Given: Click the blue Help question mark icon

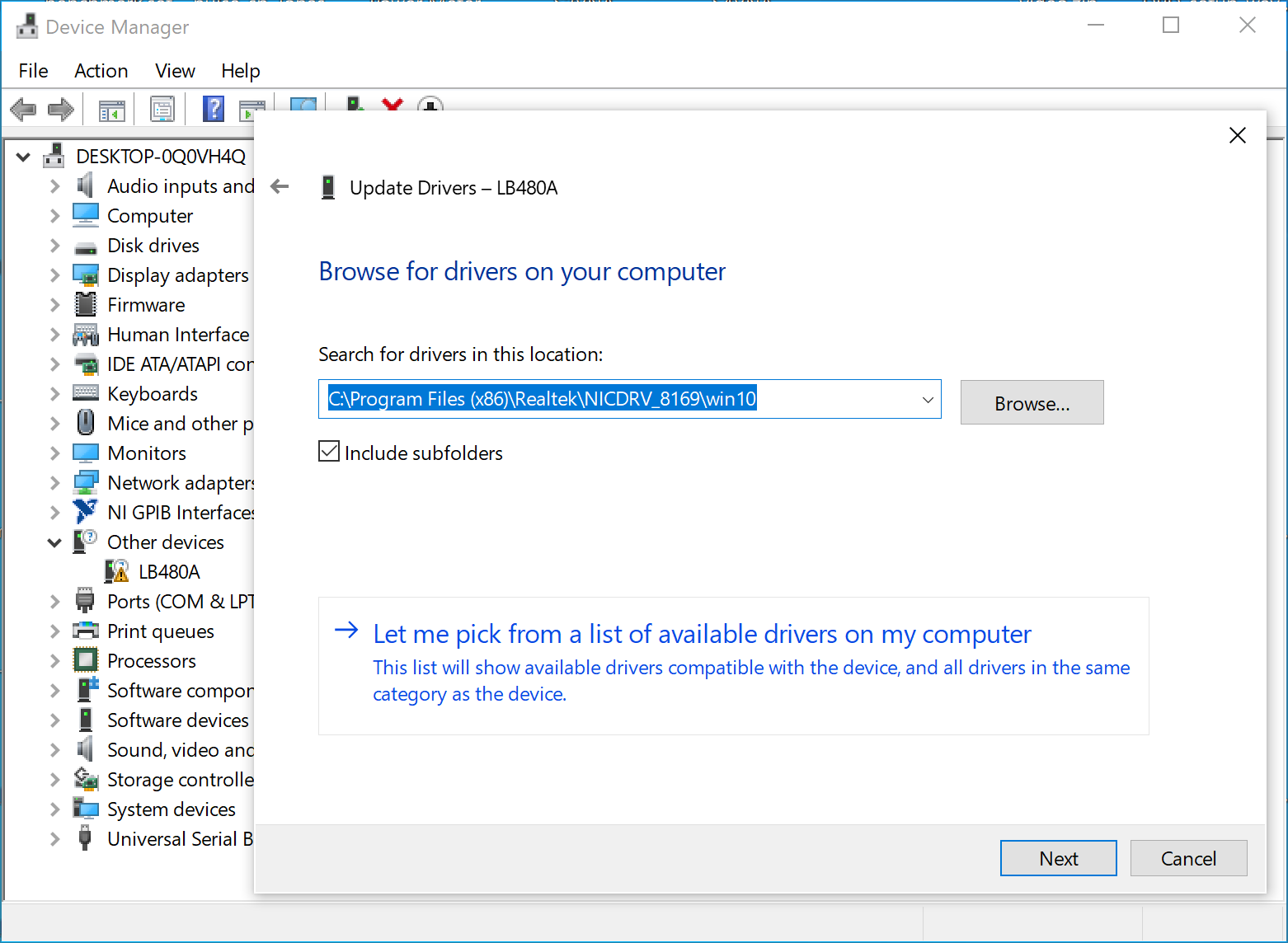Looking at the screenshot, I should [214, 109].
